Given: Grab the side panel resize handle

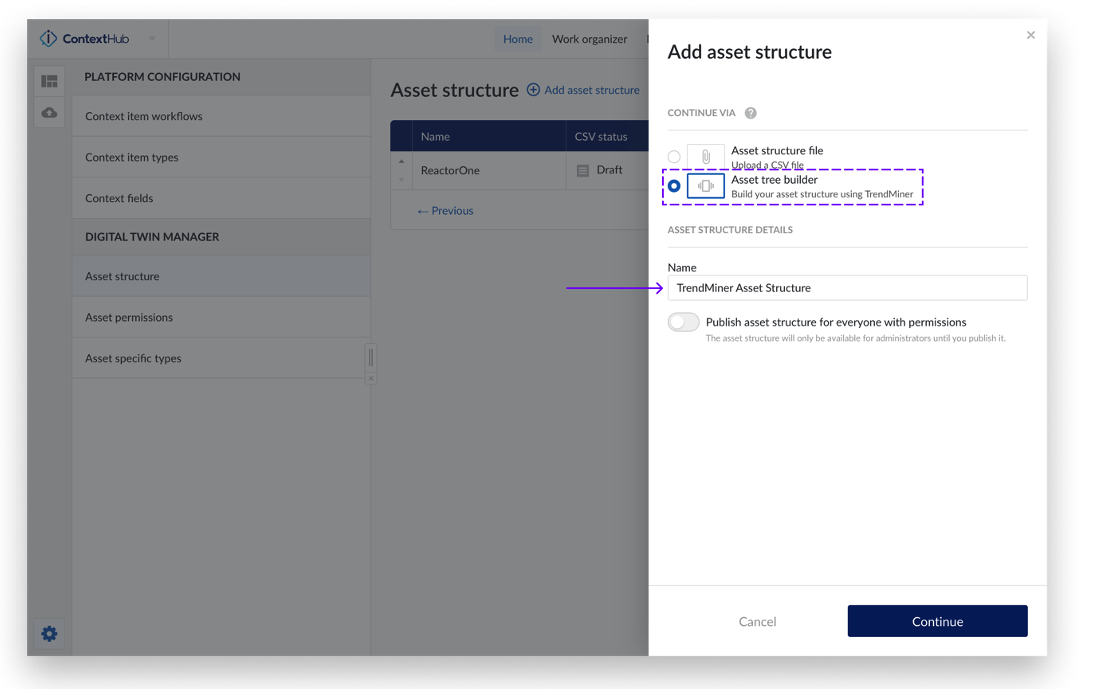Looking at the screenshot, I should pos(371,357).
